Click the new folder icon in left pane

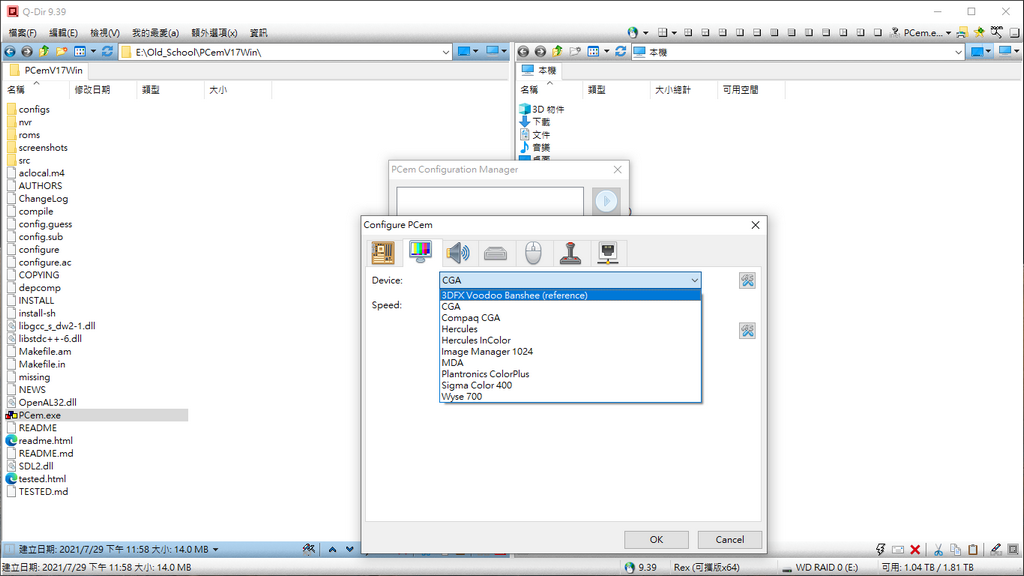(x=61, y=52)
